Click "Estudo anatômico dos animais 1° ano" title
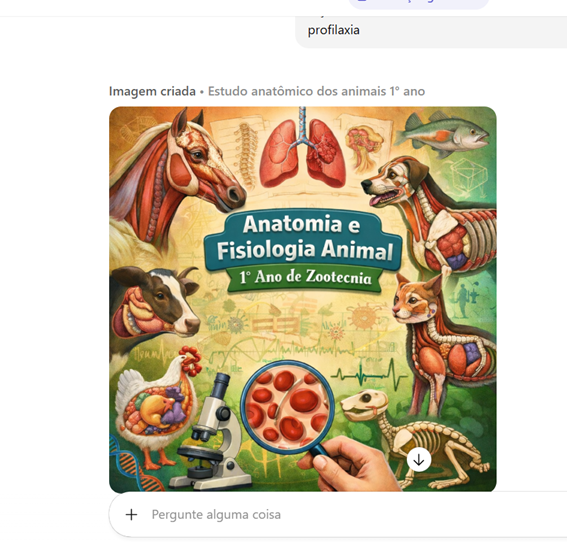The width and height of the screenshot is (567, 542). 316,91
